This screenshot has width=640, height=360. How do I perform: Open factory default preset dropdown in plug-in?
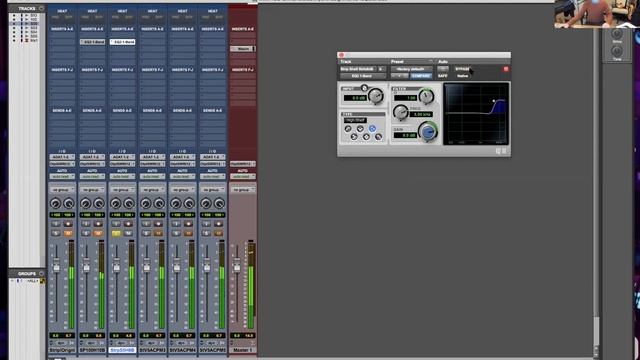(411, 69)
